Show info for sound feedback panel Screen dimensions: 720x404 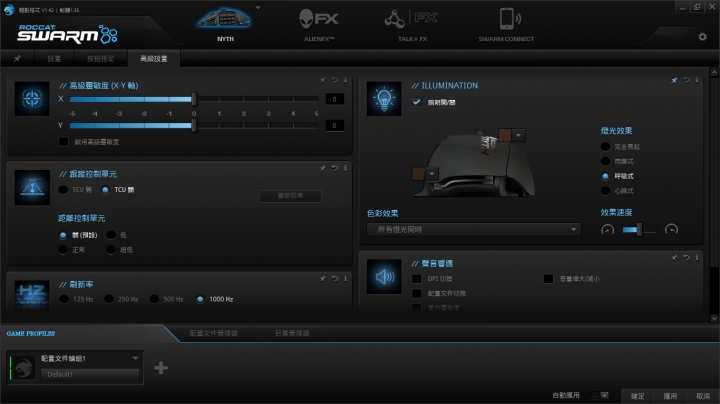697,258
